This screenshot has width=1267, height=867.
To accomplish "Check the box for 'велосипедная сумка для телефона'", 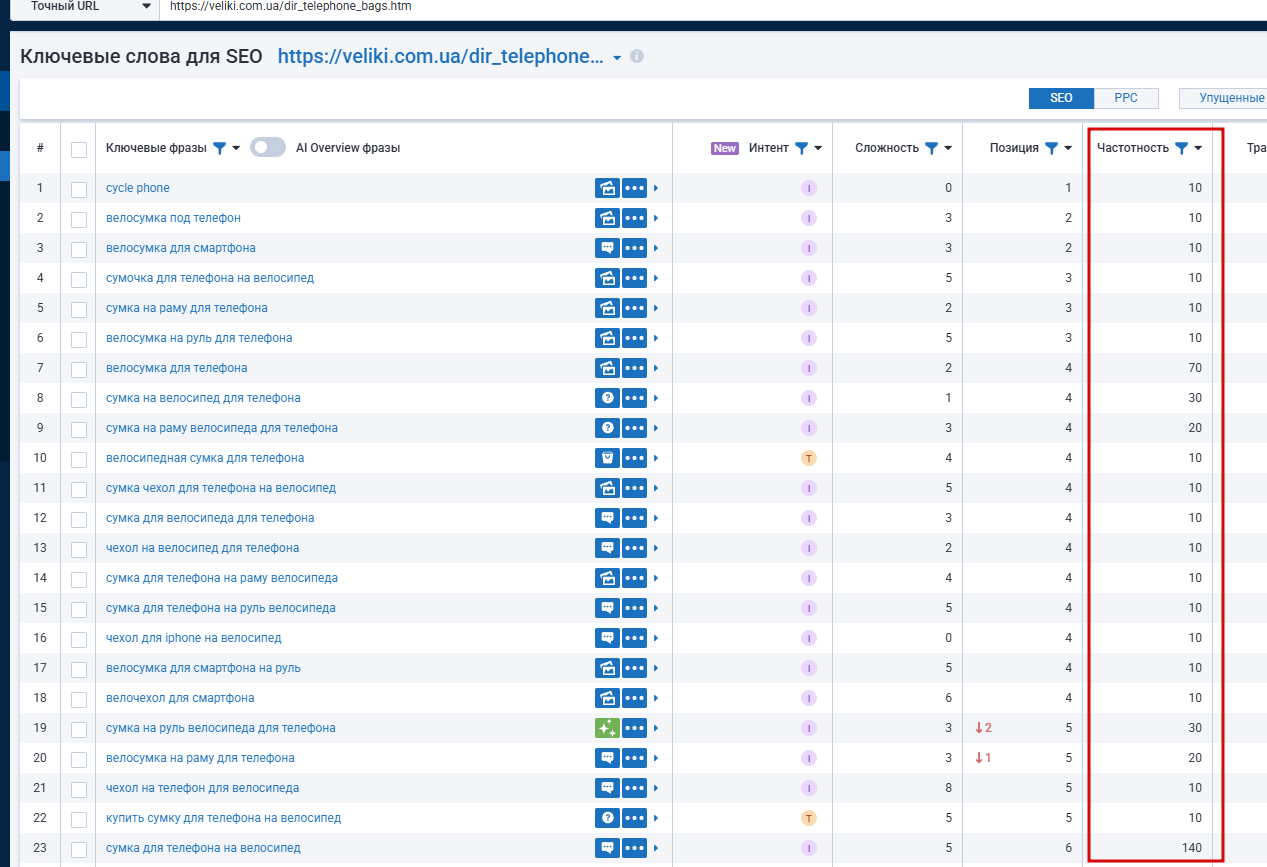I will 79,459.
